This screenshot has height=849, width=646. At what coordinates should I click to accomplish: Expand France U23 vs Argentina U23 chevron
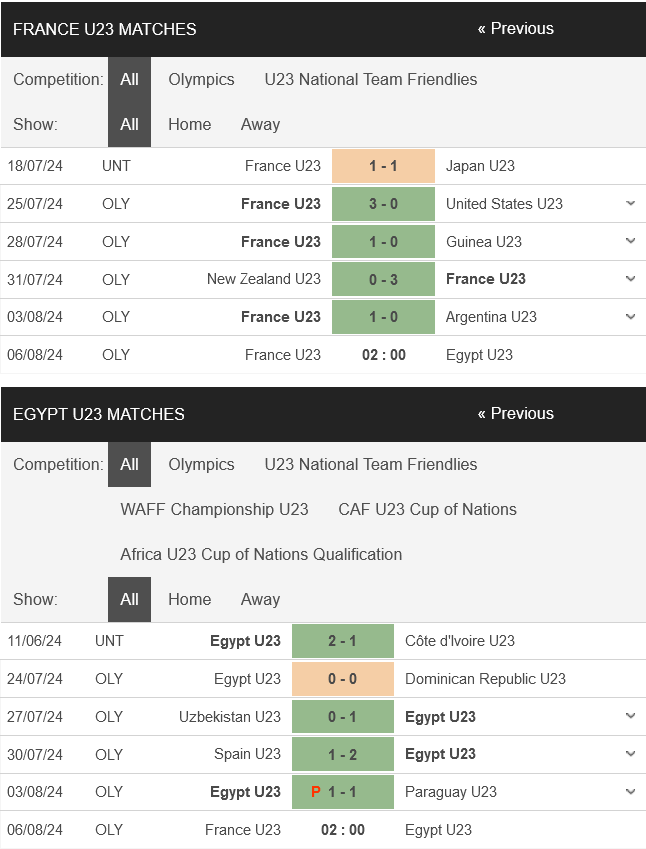[630, 316]
